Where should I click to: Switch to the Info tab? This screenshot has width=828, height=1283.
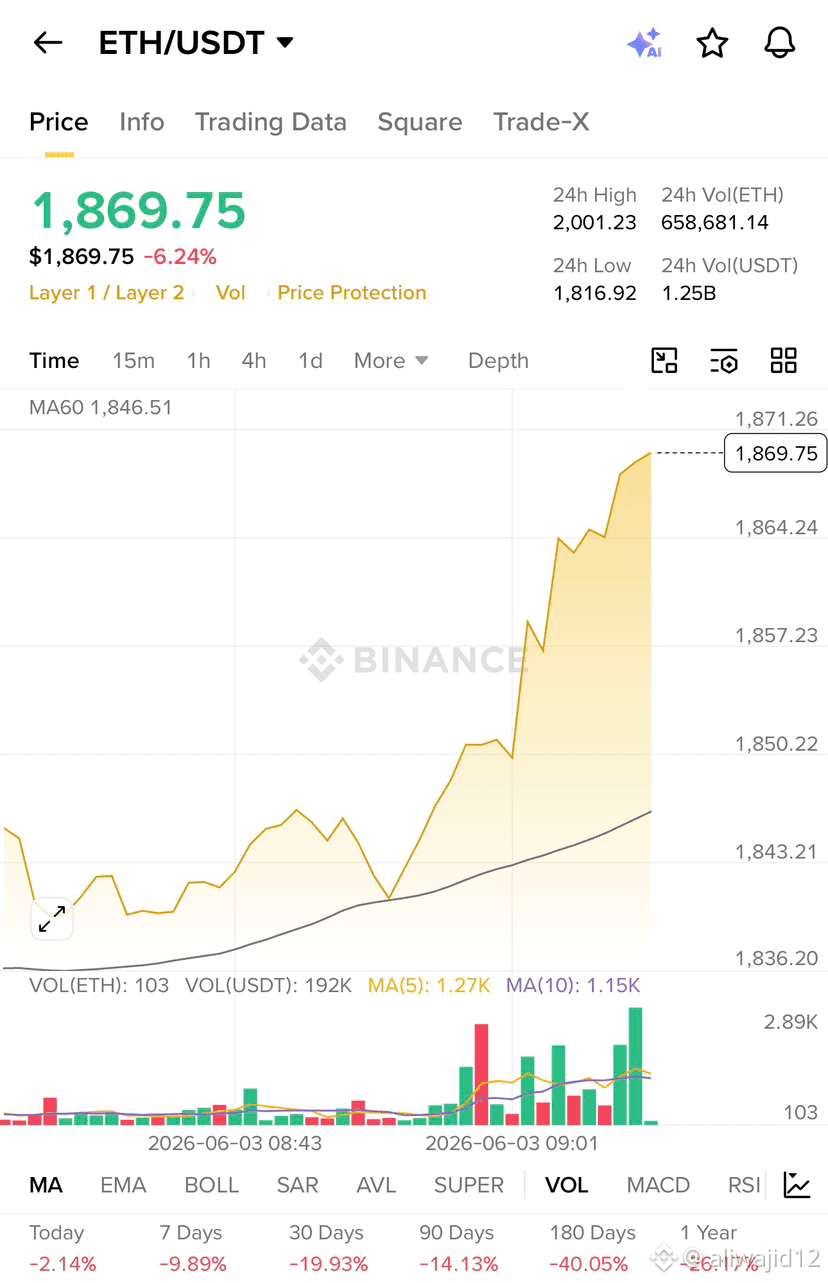click(x=142, y=122)
